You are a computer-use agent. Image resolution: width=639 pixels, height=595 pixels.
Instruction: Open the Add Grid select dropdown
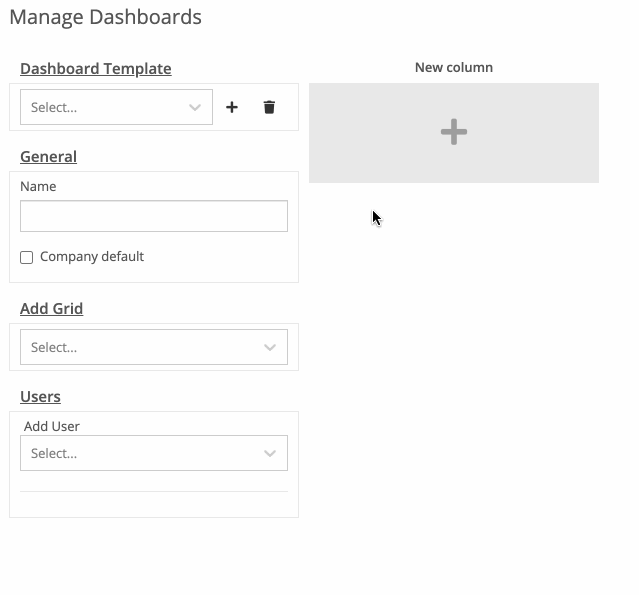pyautogui.click(x=154, y=347)
